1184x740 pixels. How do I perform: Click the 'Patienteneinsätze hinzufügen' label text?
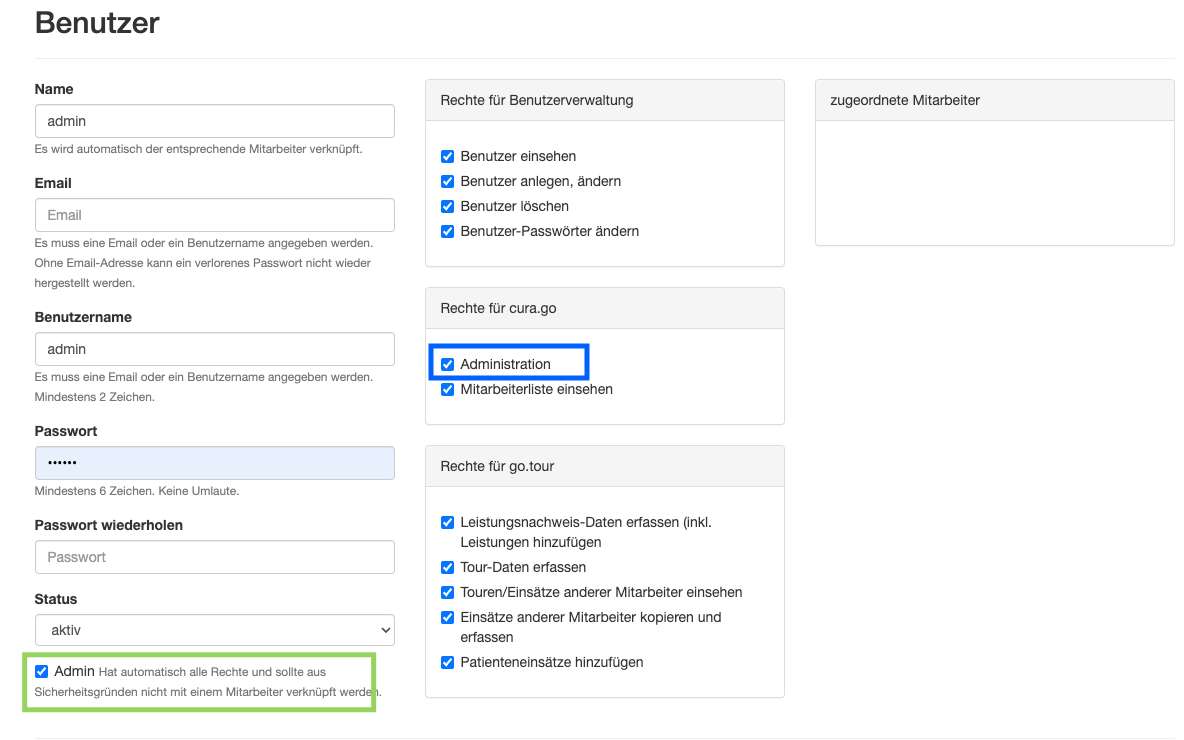(x=551, y=662)
